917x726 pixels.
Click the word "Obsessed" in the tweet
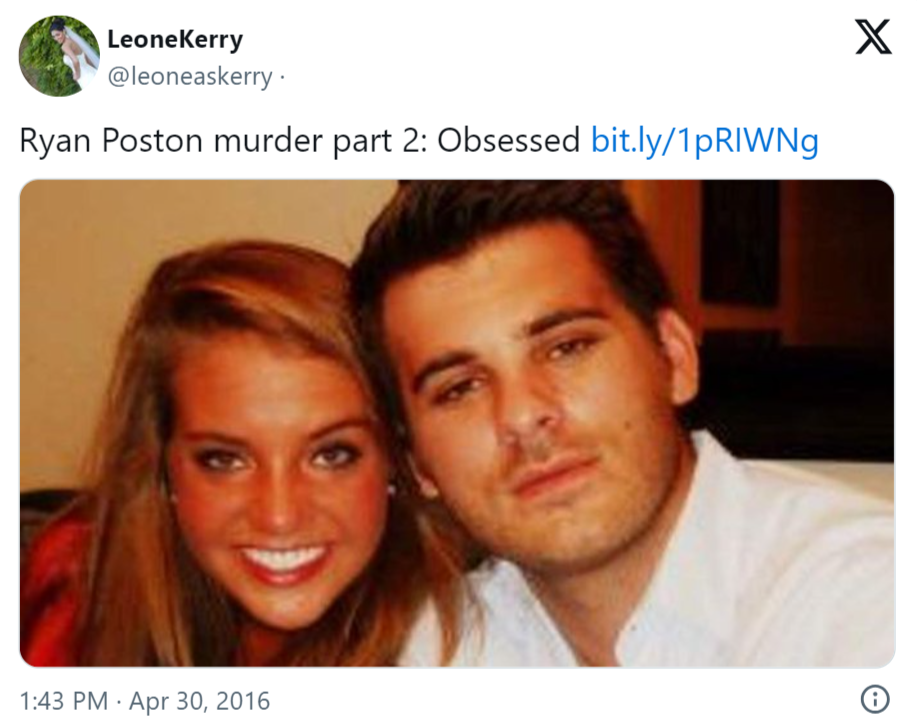pyautogui.click(x=508, y=141)
